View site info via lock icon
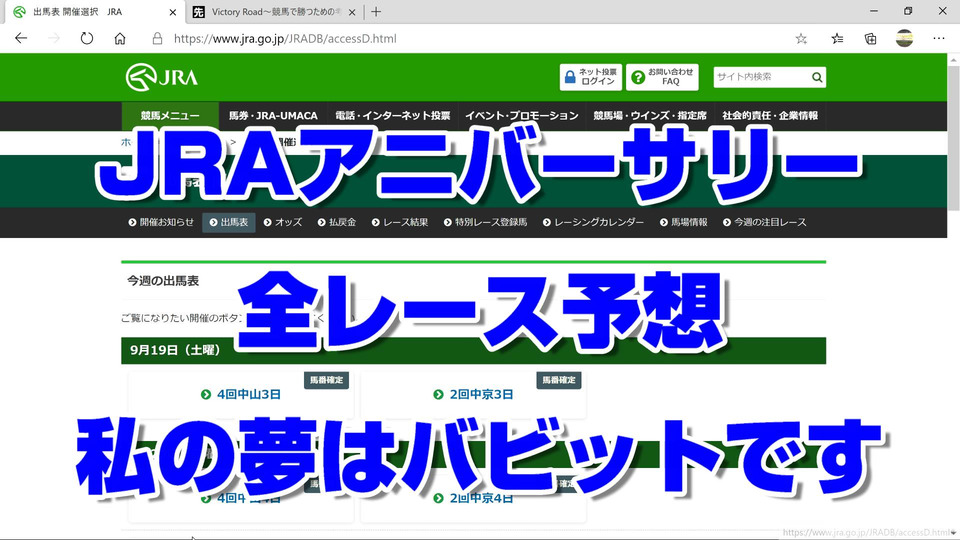This screenshot has height=540, width=960. [157, 39]
